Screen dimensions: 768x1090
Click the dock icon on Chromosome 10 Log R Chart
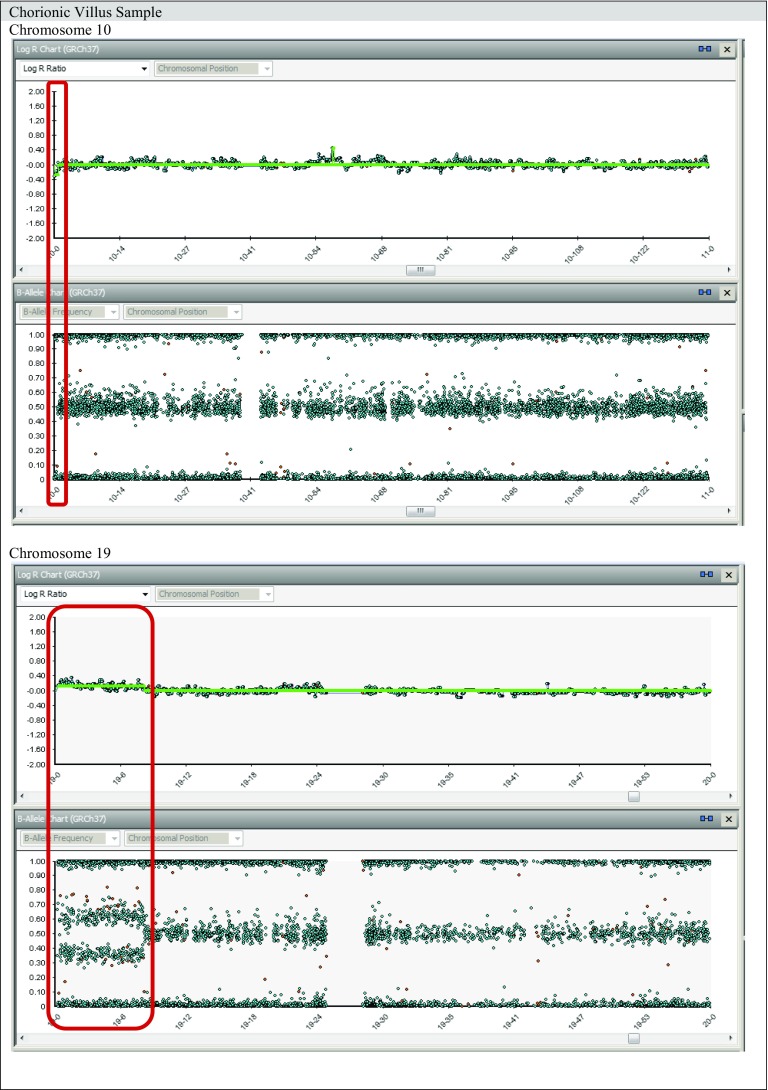(705, 49)
